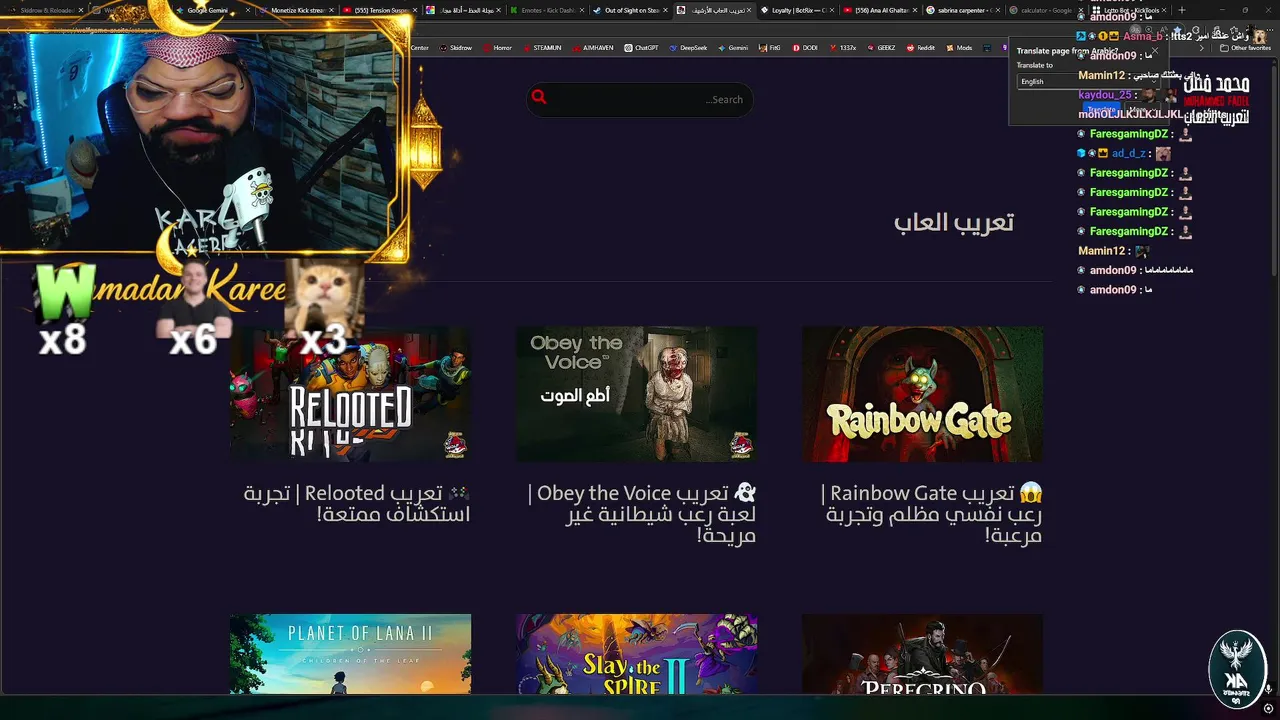Click the ad_d_z username in chat
Viewport: 1280px width, 720px height.
1129,153
